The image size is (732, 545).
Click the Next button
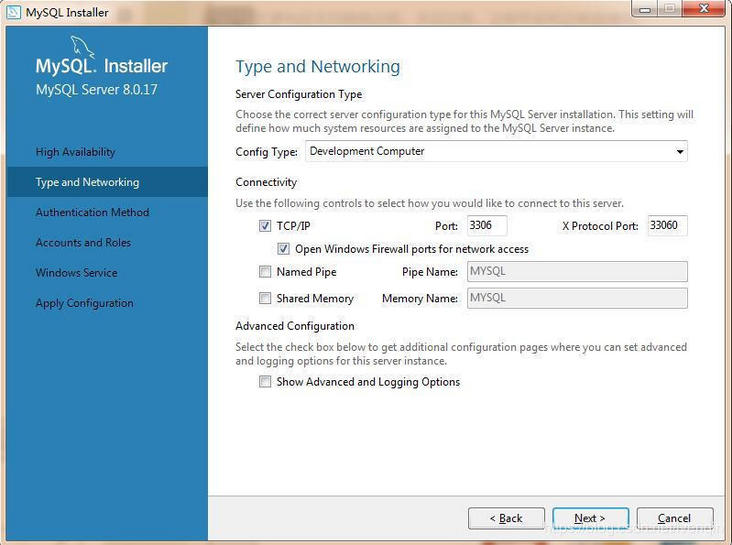click(x=590, y=518)
